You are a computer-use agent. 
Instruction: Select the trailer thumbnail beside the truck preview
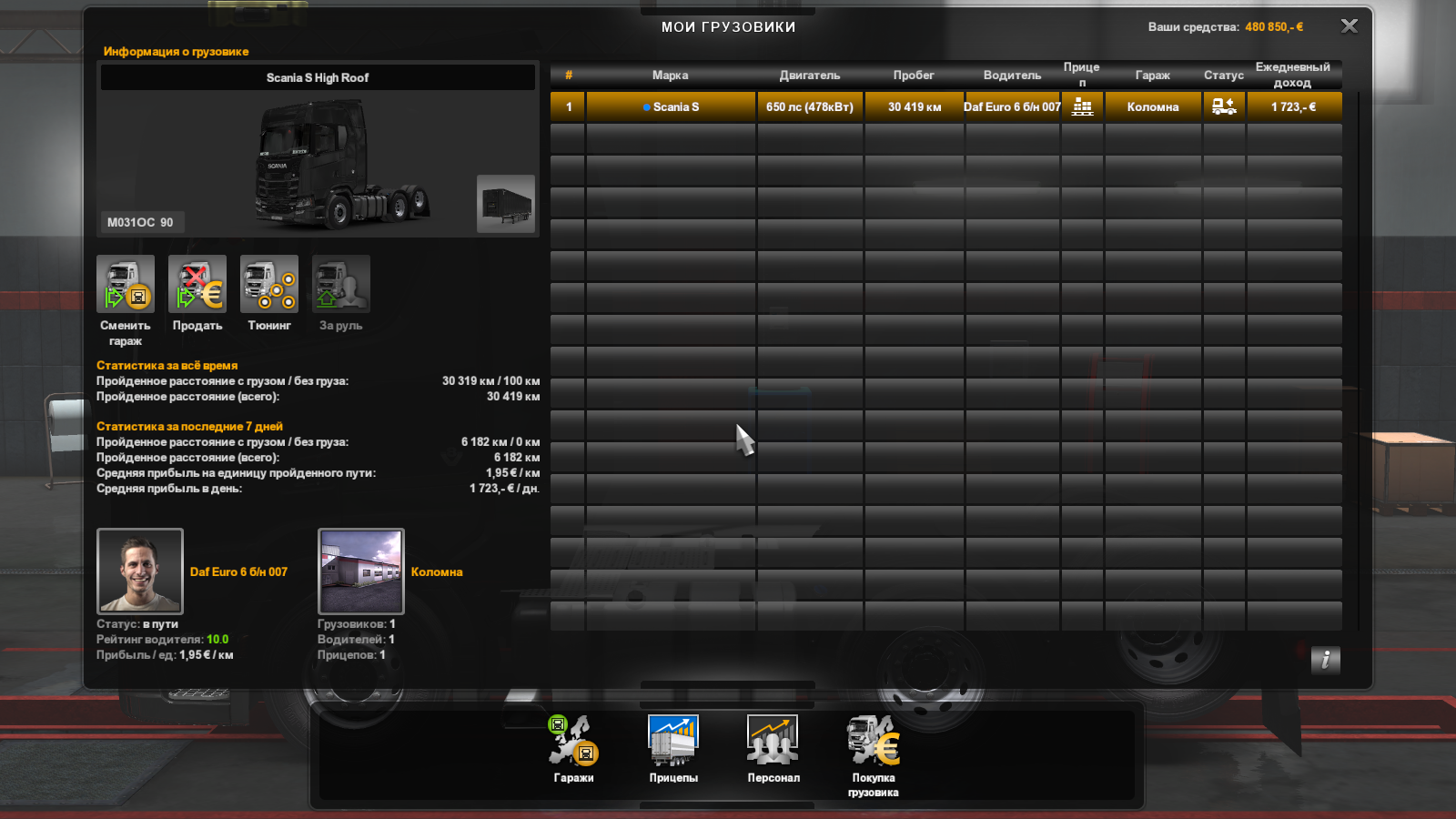click(506, 204)
